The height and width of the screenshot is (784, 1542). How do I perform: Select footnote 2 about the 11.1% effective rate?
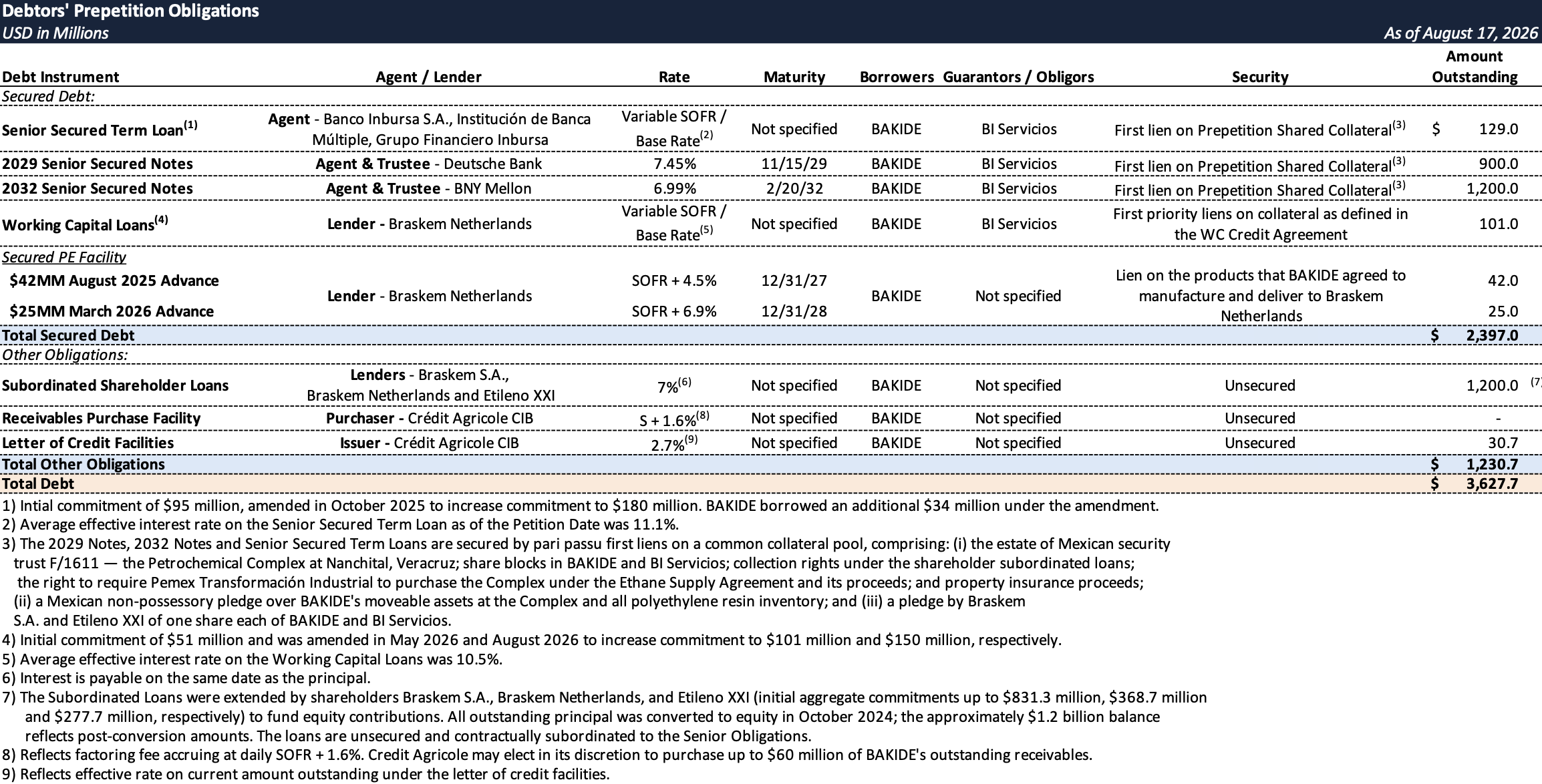(341, 524)
